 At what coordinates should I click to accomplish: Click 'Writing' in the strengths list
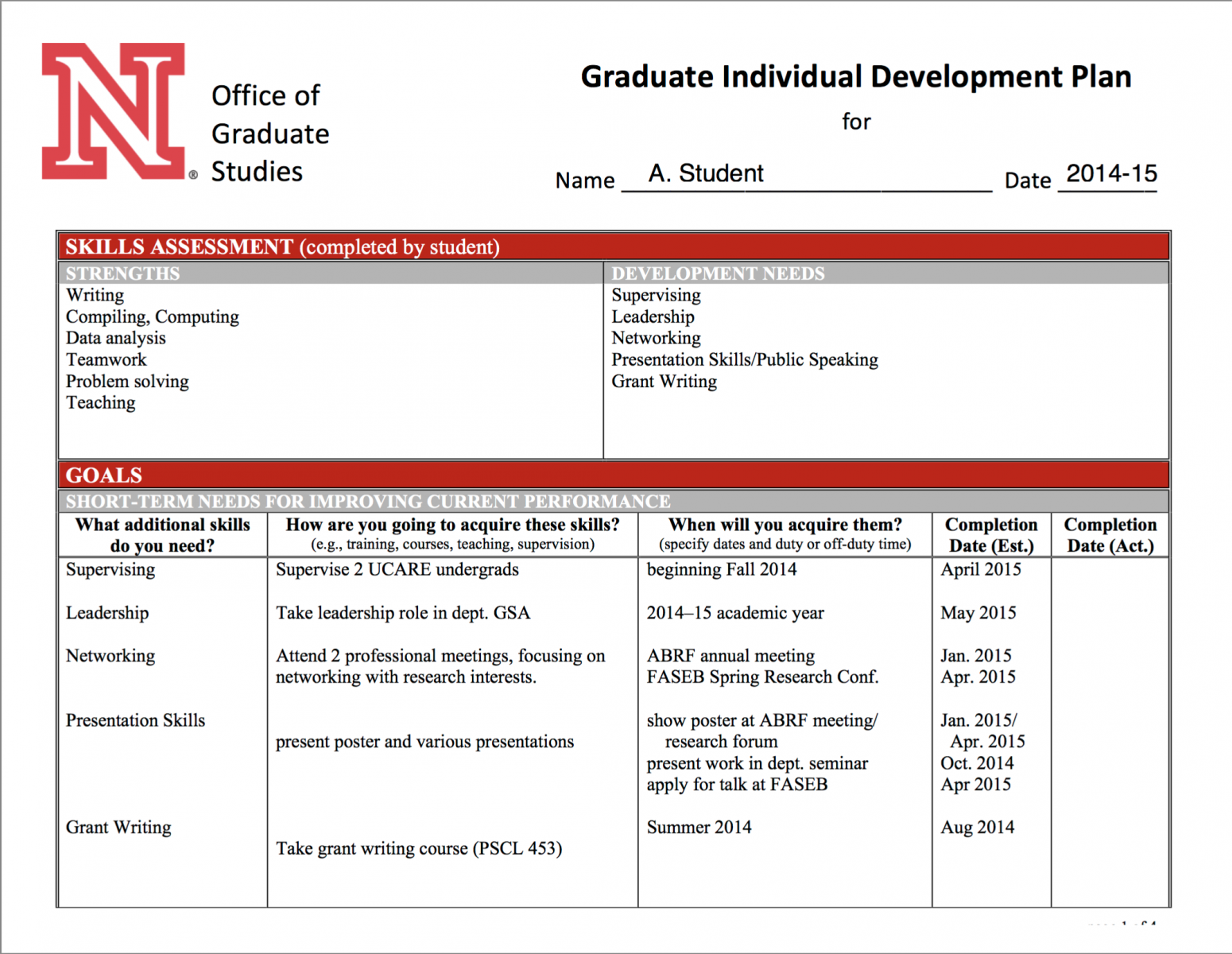coord(95,295)
